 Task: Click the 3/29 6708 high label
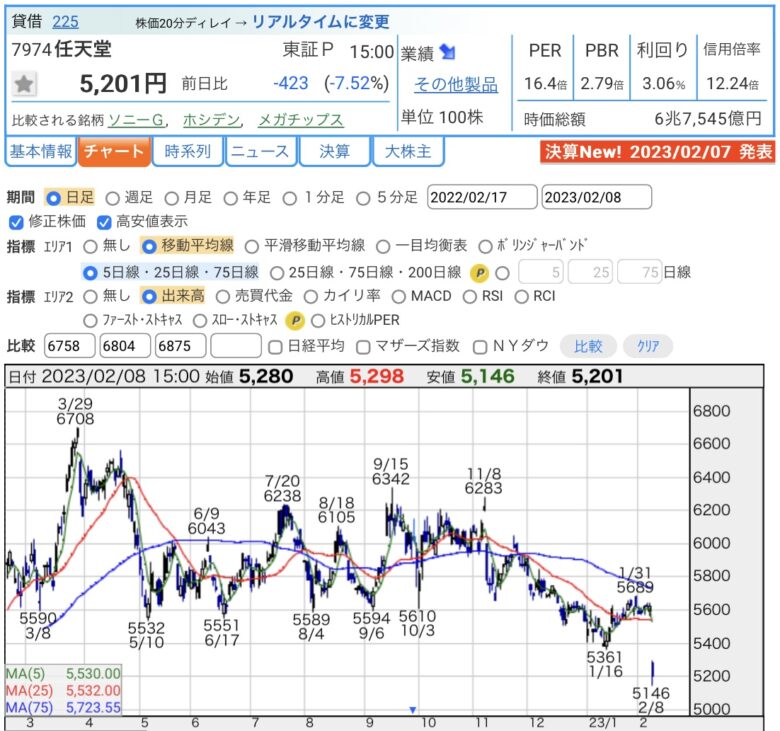pyautogui.click(x=75, y=412)
